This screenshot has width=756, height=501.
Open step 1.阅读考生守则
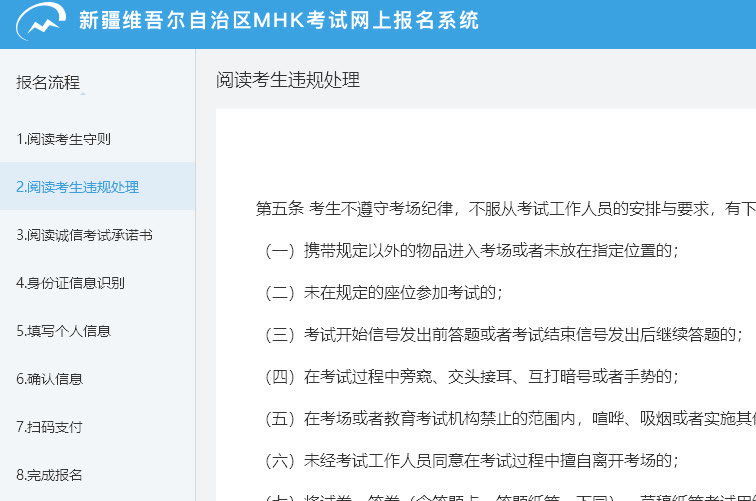(x=63, y=139)
